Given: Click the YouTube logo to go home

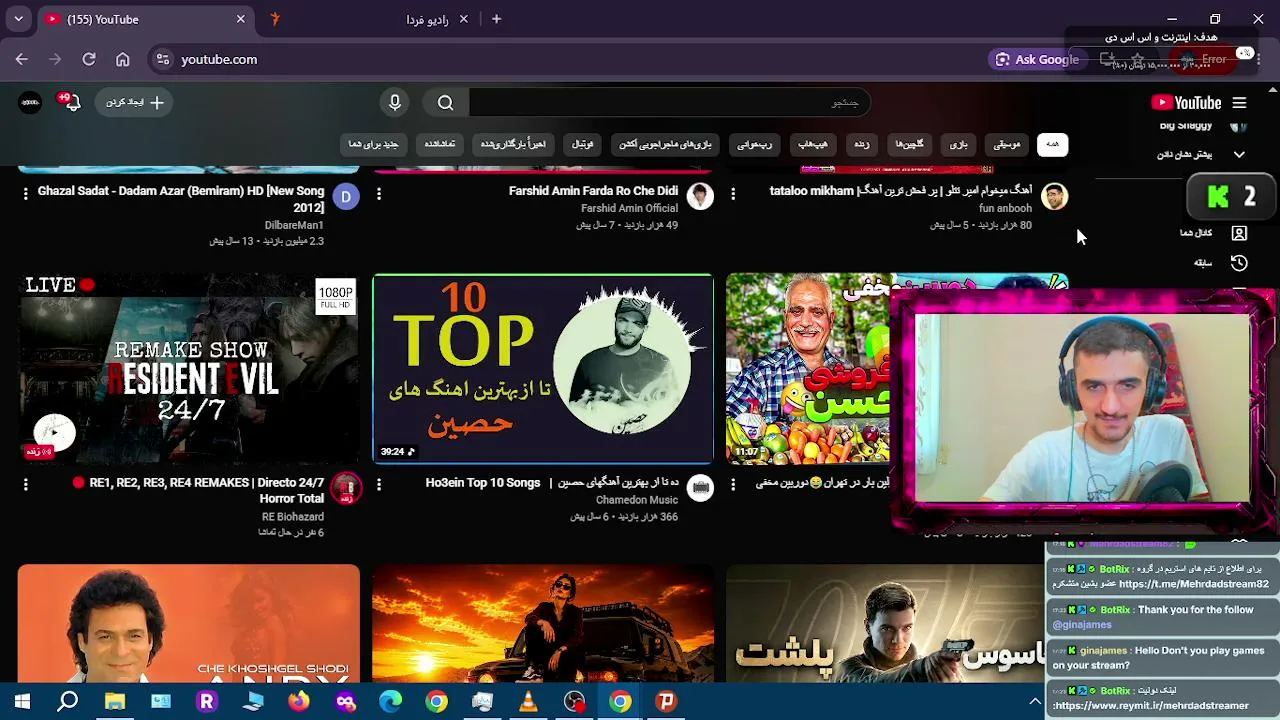Looking at the screenshot, I should click(1186, 103).
